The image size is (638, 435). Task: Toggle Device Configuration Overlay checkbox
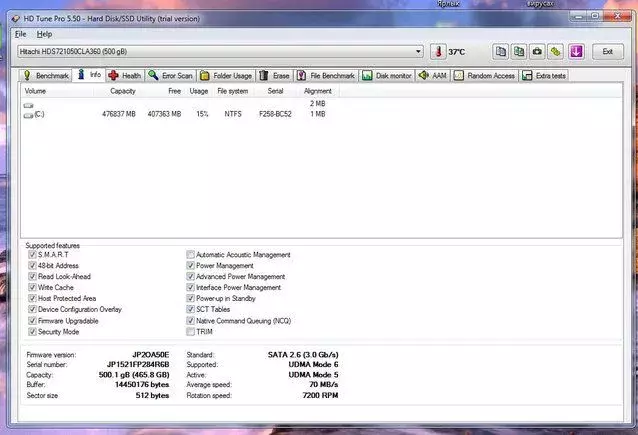pos(32,310)
